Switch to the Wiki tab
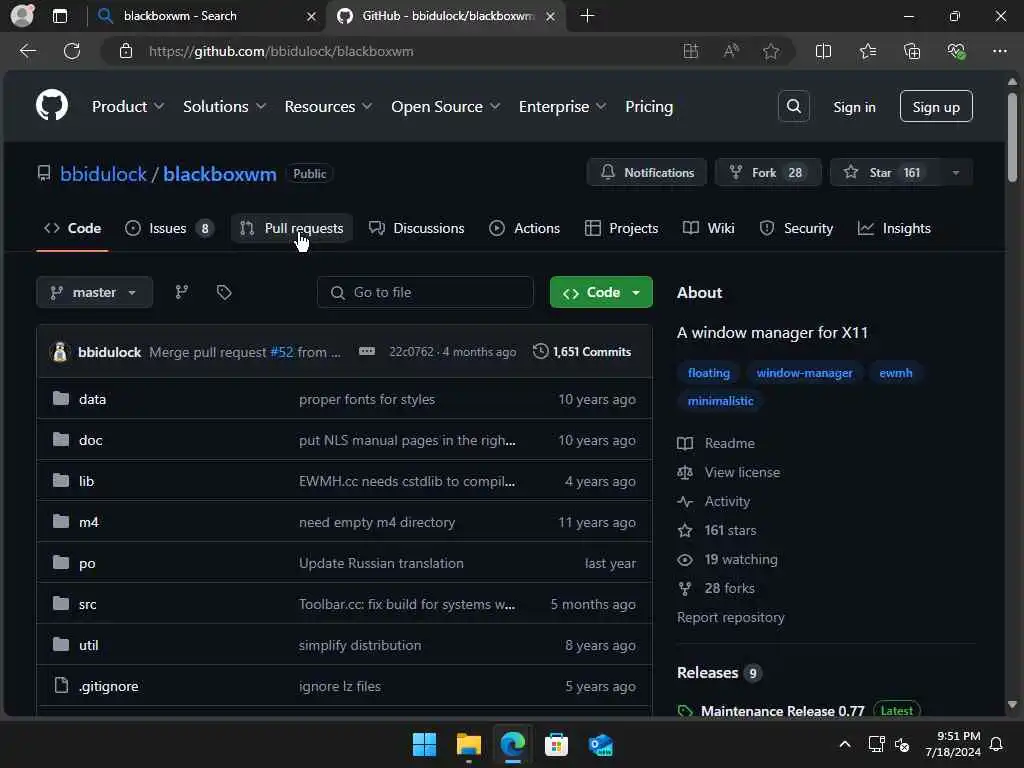 (709, 228)
